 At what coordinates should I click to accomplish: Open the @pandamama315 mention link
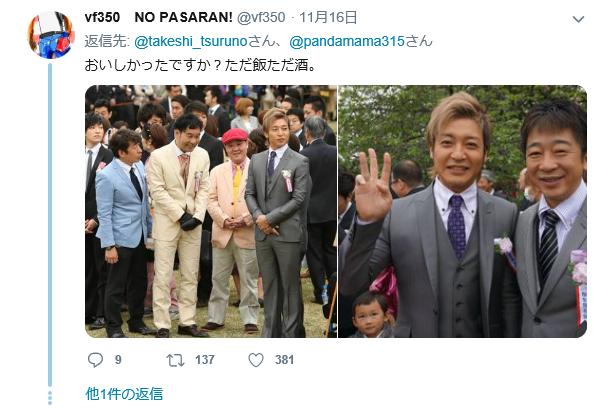coord(347,41)
